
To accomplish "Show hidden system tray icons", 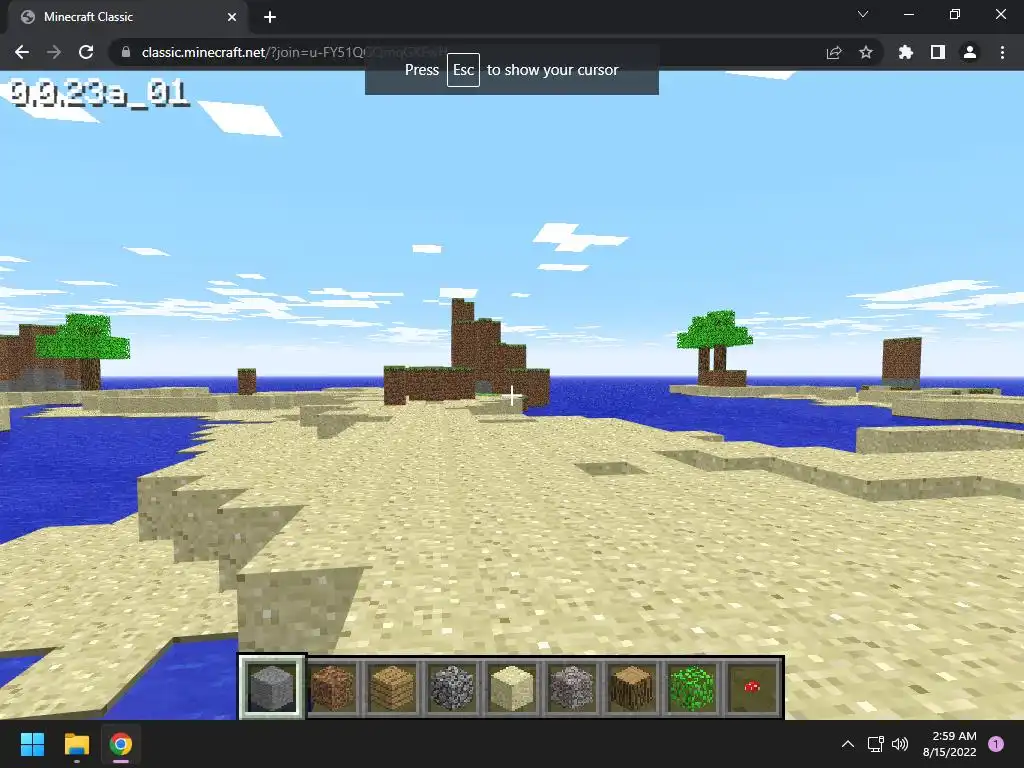I will 848,744.
